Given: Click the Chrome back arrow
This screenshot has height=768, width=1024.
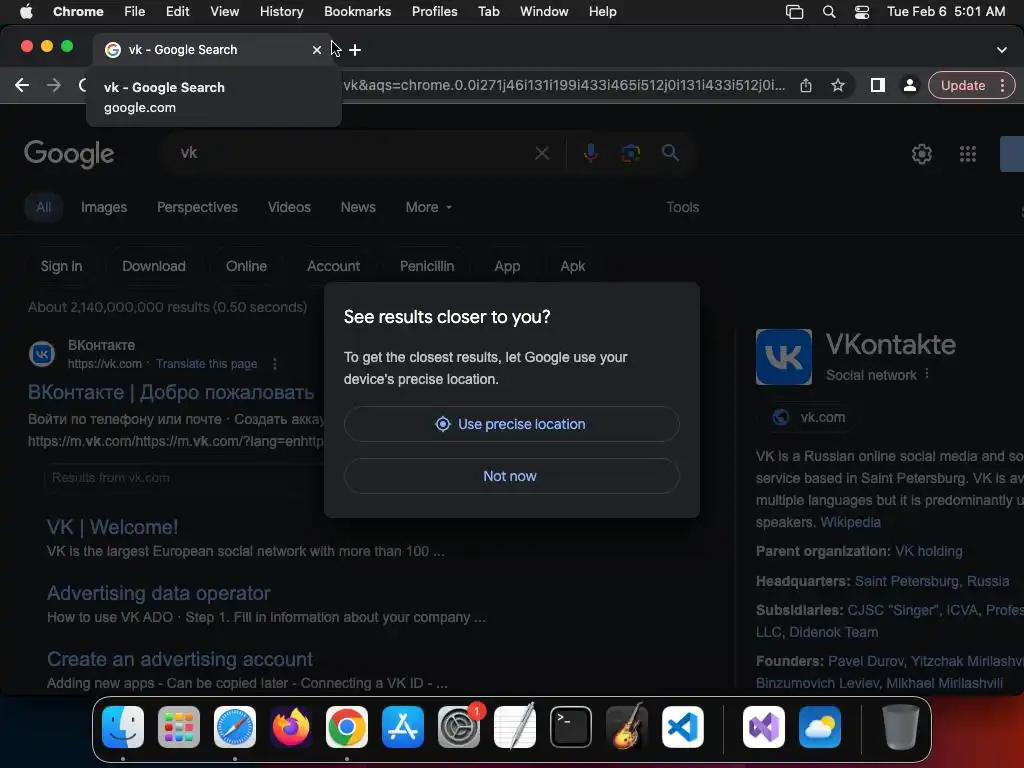Looking at the screenshot, I should click(22, 85).
